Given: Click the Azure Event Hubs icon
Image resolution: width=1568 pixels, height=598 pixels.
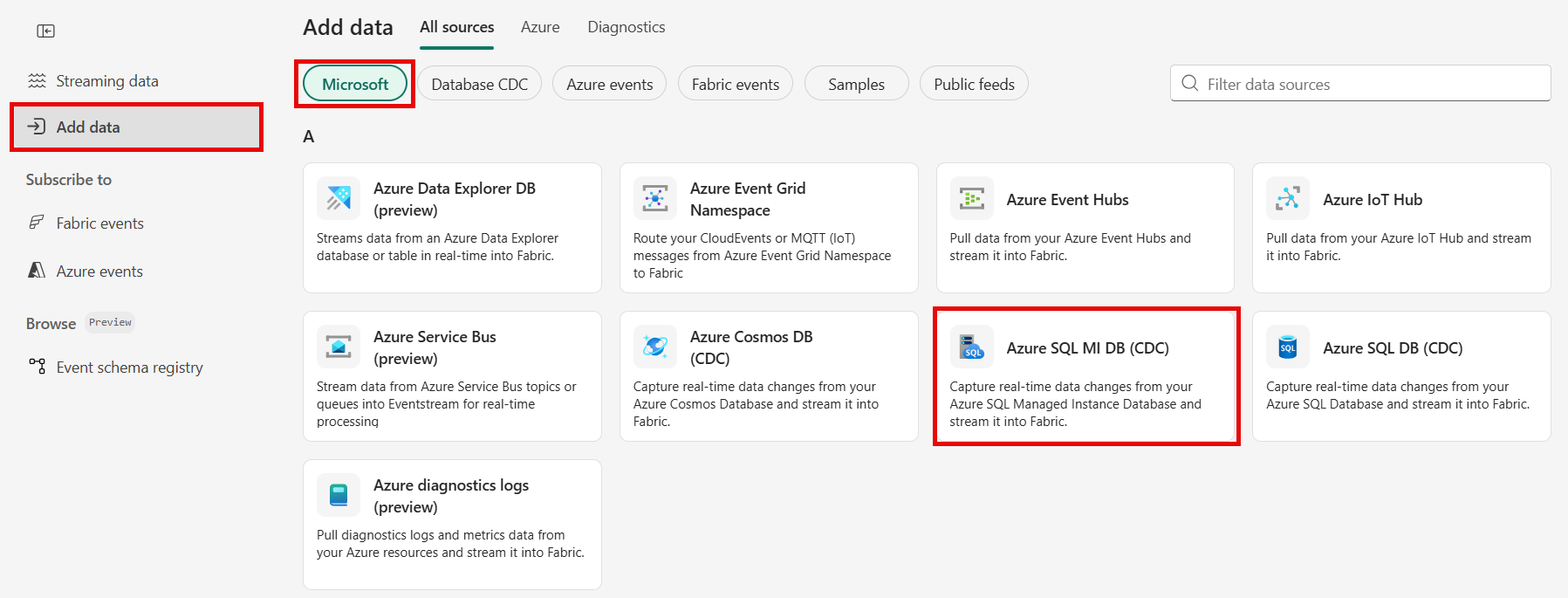Looking at the screenshot, I should pos(971,198).
